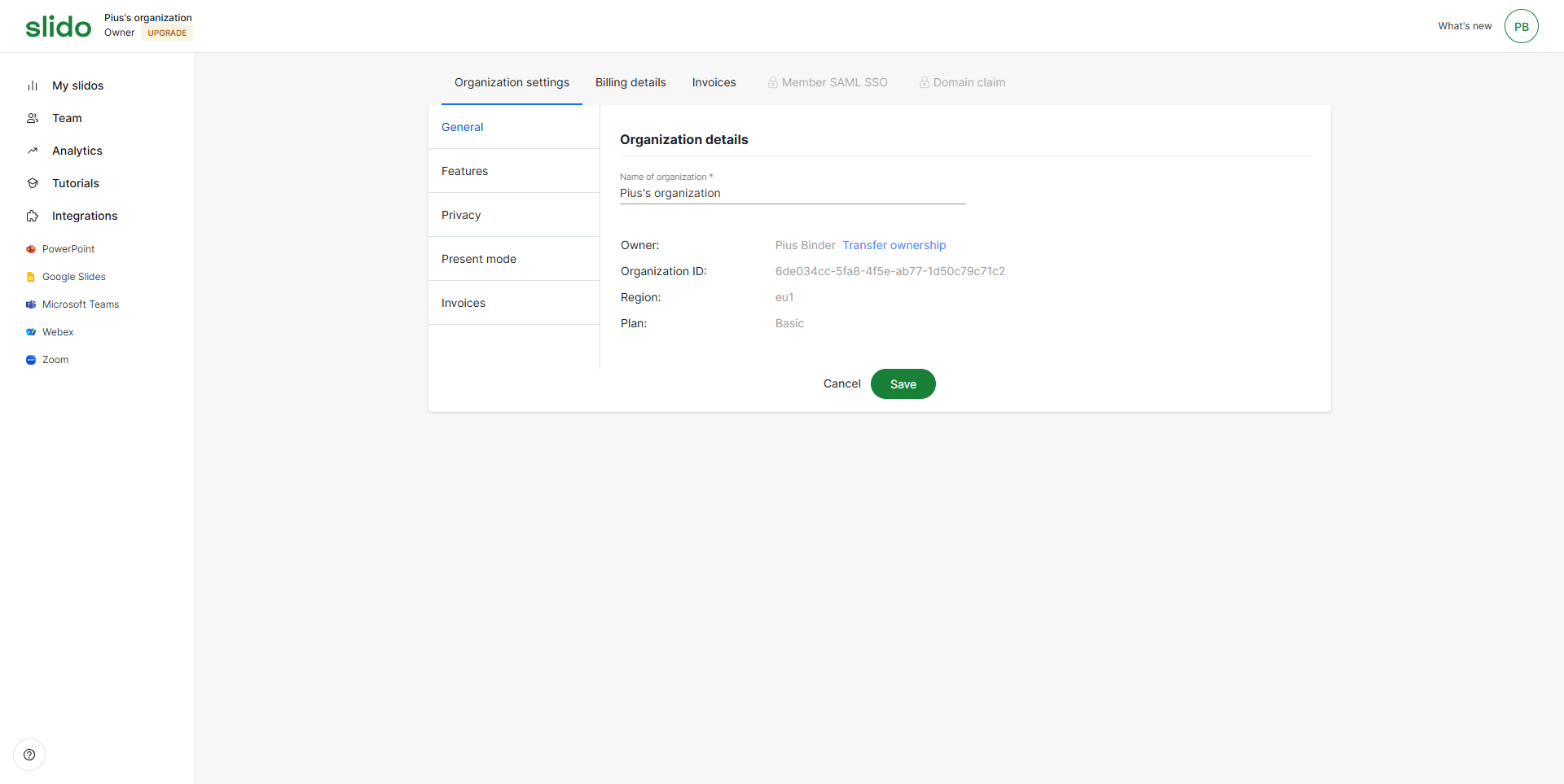Open the PB profile avatar menu
The height and width of the screenshot is (784, 1564).
point(1521,26)
